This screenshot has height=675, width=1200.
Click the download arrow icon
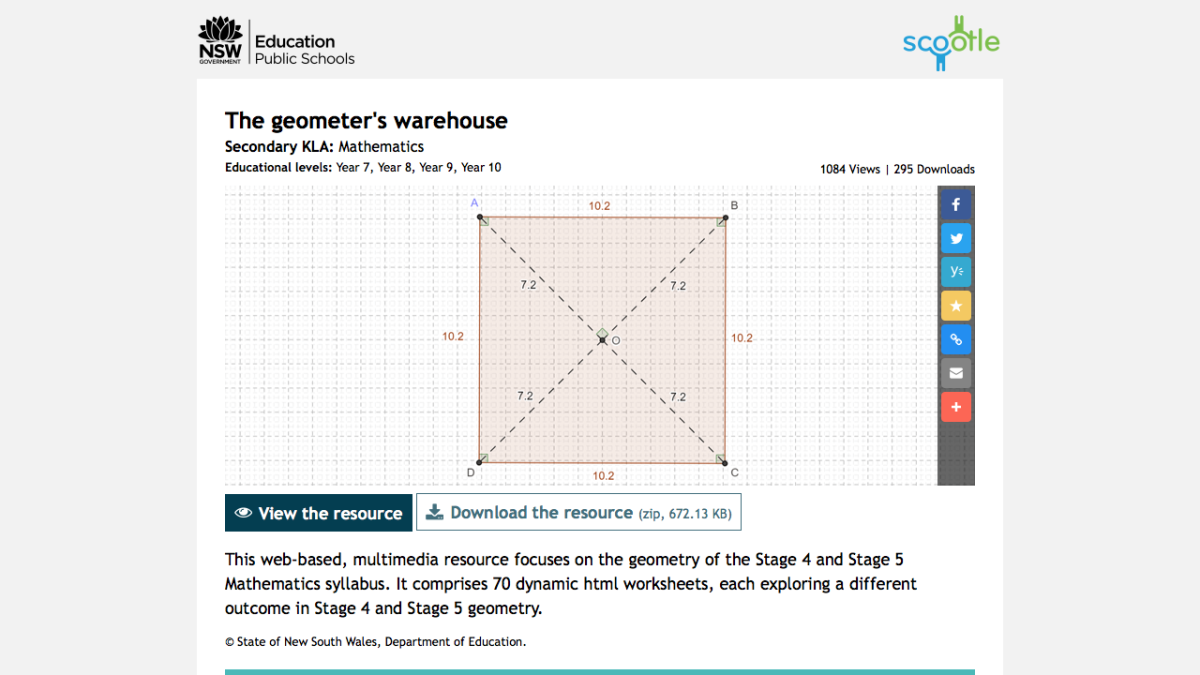(434, 512)
